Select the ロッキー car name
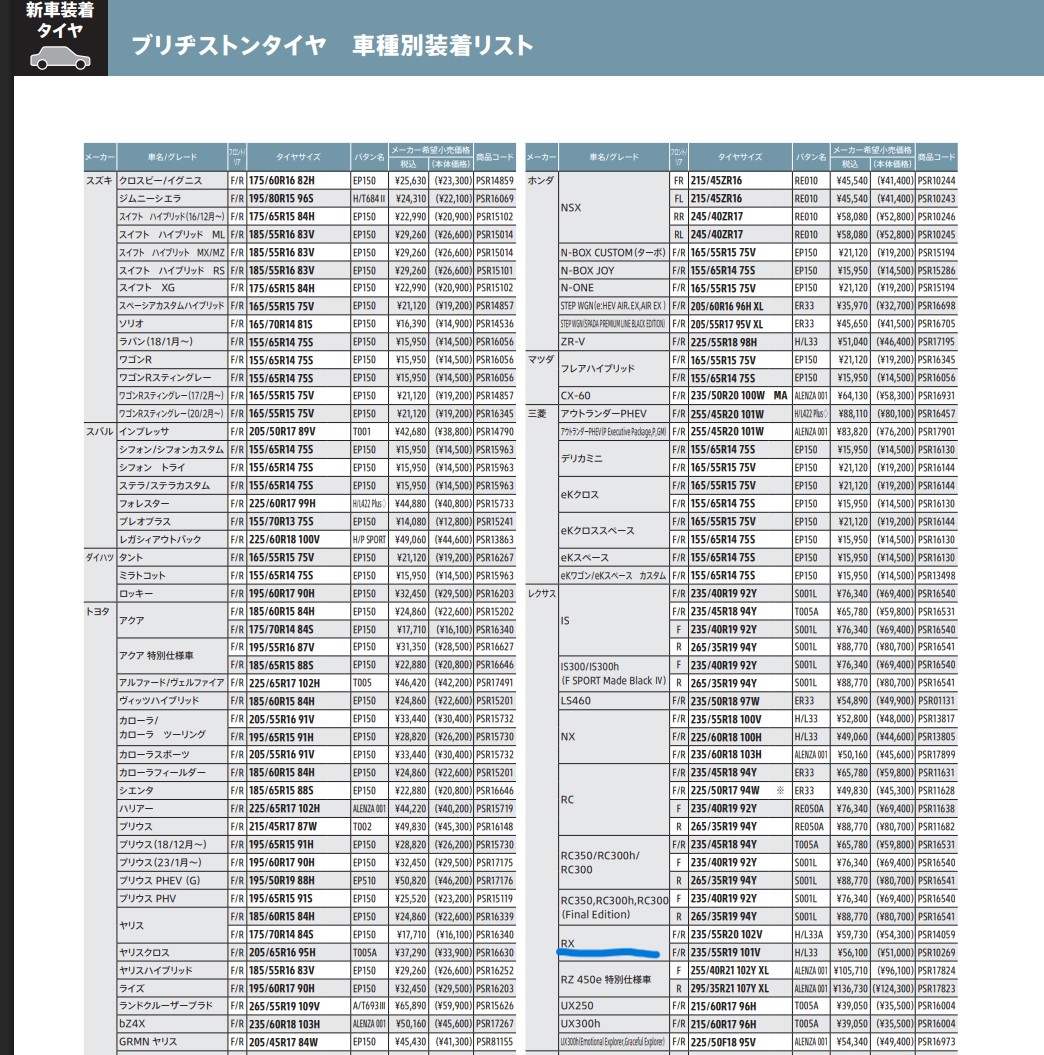 136,593
